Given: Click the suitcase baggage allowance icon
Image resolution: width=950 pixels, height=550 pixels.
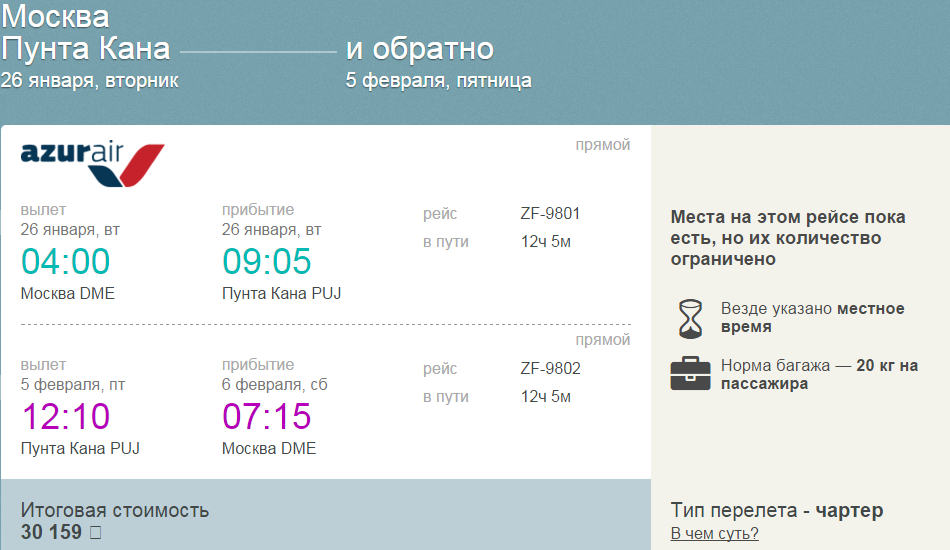Looking at the screenshot, I should (690, 374).
